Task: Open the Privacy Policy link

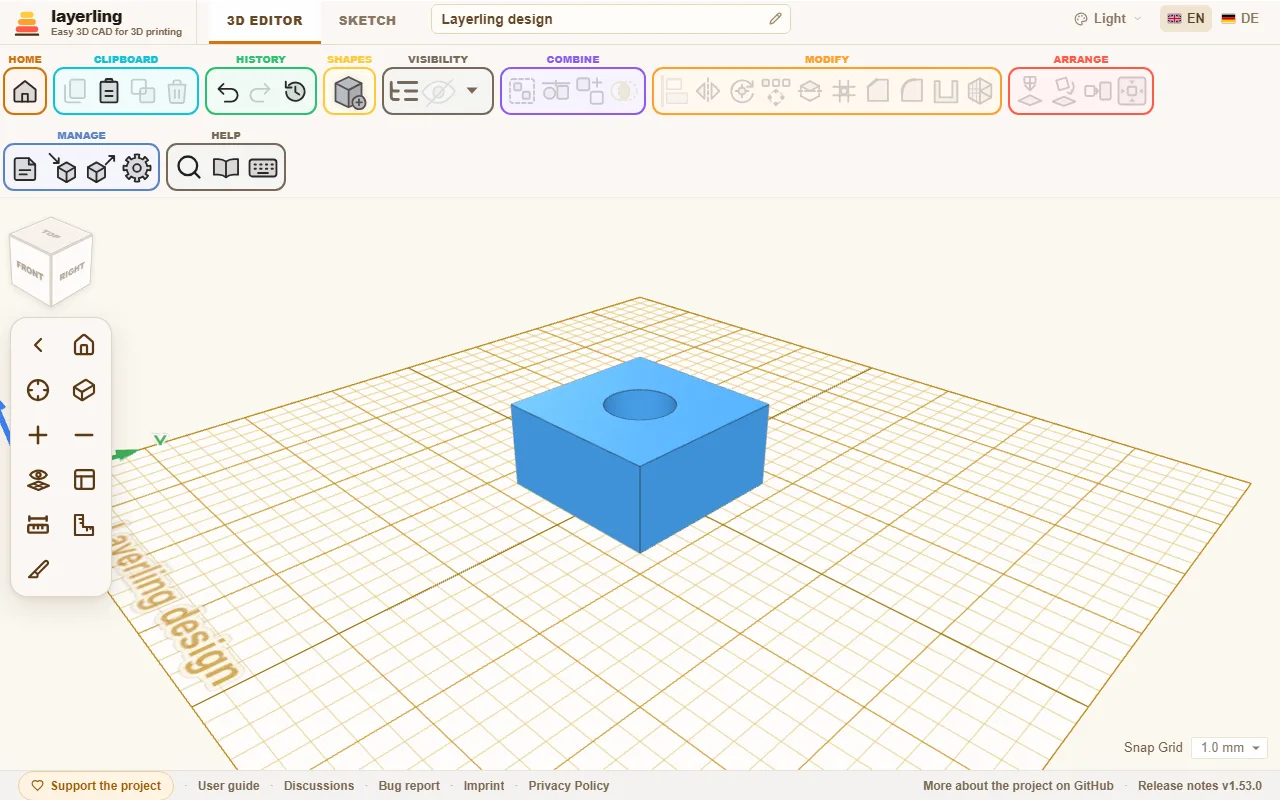Action: [x=569, y=786]
